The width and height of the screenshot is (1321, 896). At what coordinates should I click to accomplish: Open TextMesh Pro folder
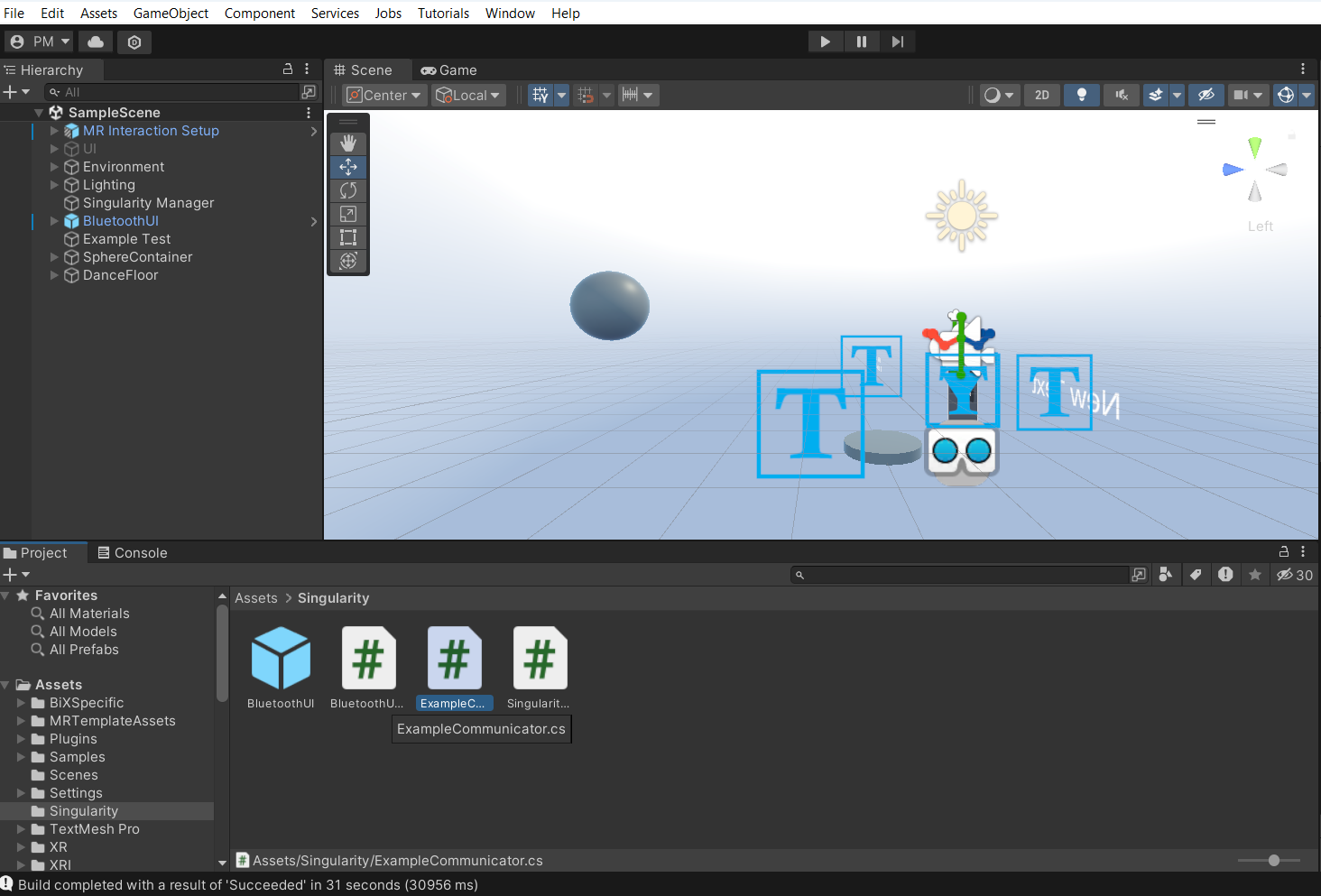click(95, 829)
